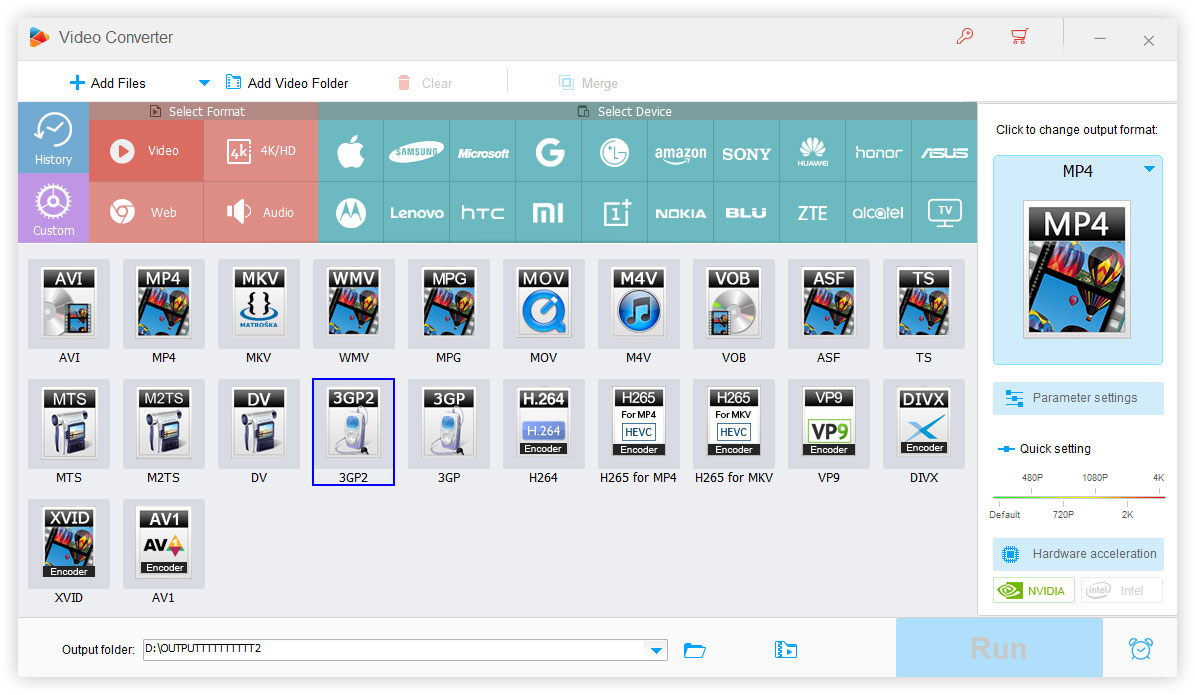Click the Merge button
The image size is (1195, 695).
[588, 83]
